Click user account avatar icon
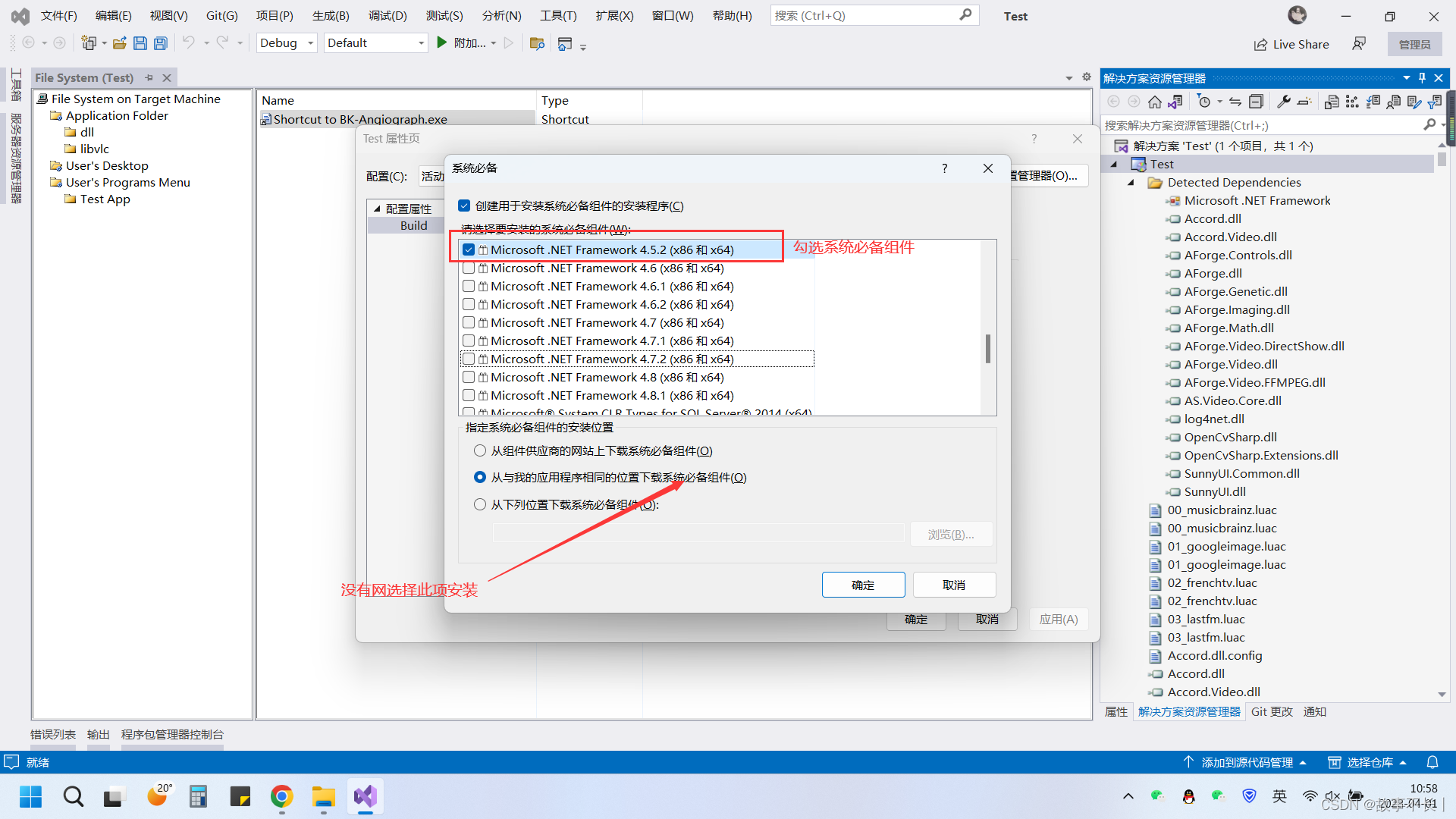This screenshot has width=1456, height=819. click(x=1298, y=15)
